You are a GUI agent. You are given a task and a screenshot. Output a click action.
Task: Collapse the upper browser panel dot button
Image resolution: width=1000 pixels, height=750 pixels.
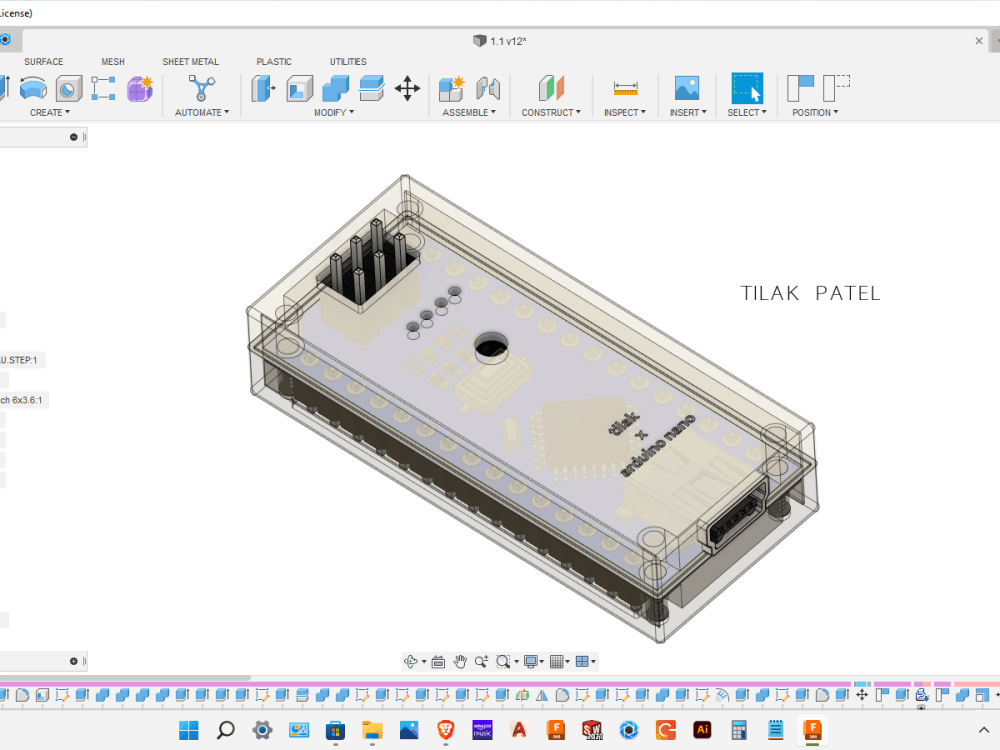point(73,137)
